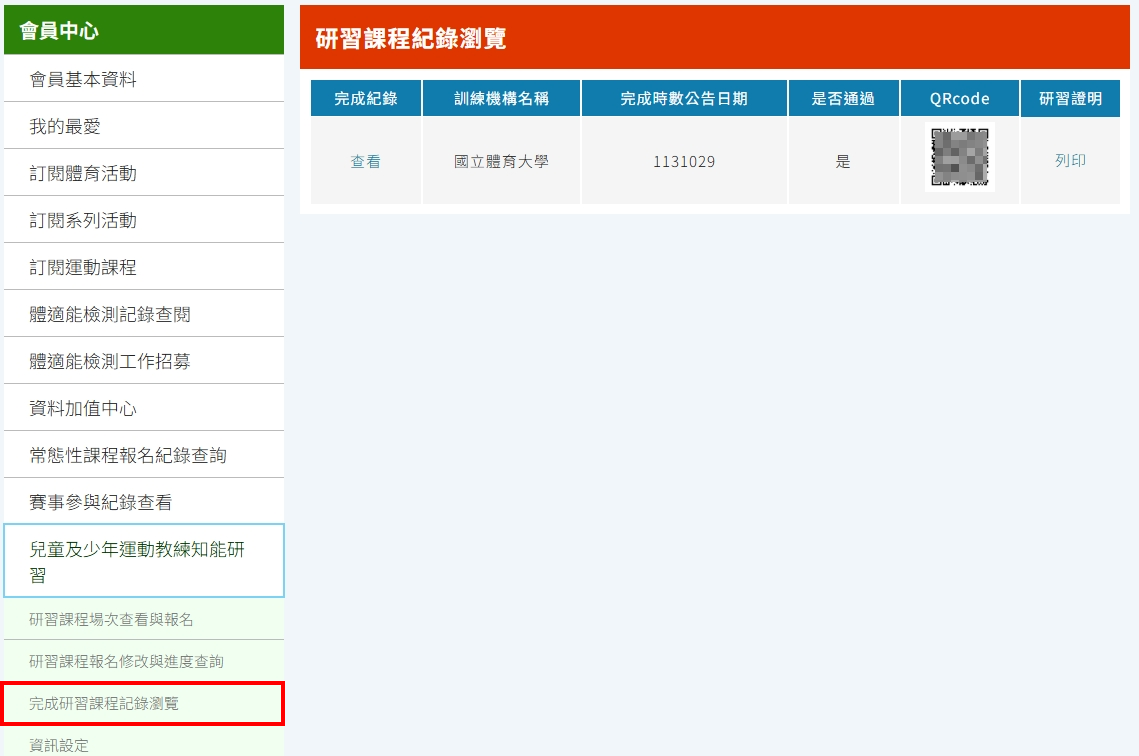Click the 訓練機構名稱 column header

(501, 98)
